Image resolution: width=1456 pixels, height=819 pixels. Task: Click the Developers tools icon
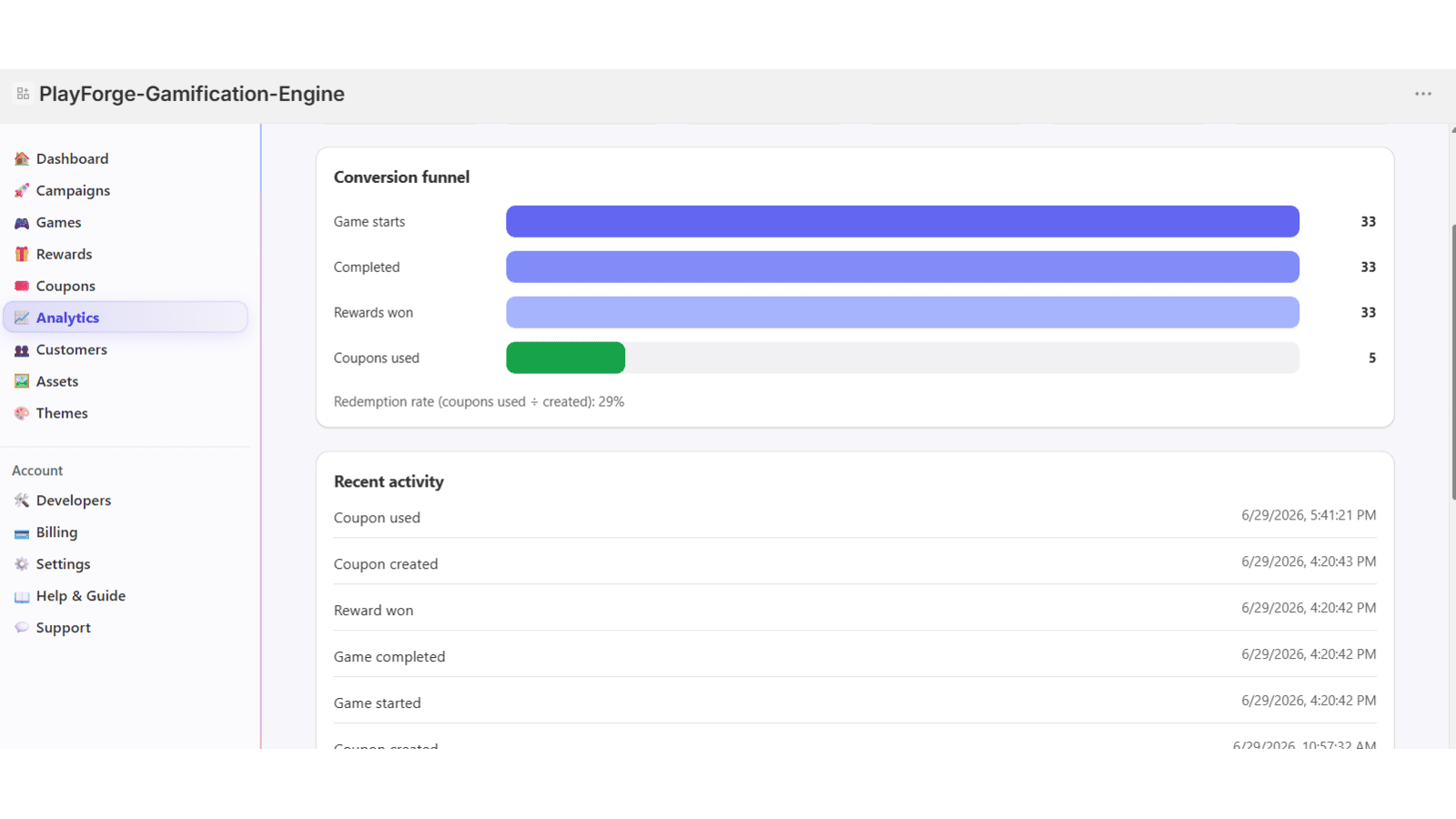tap(22, 500)
